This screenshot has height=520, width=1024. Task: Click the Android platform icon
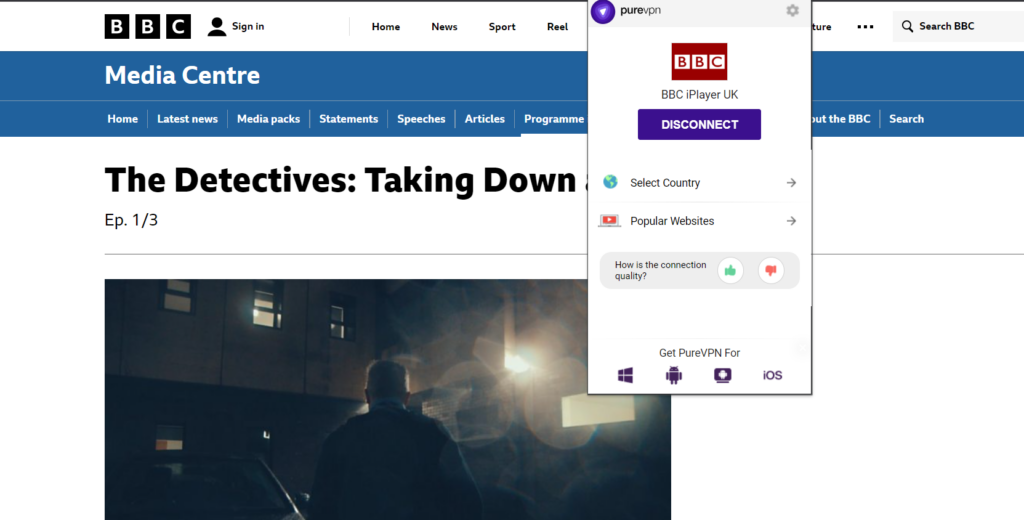pos(673,375)
